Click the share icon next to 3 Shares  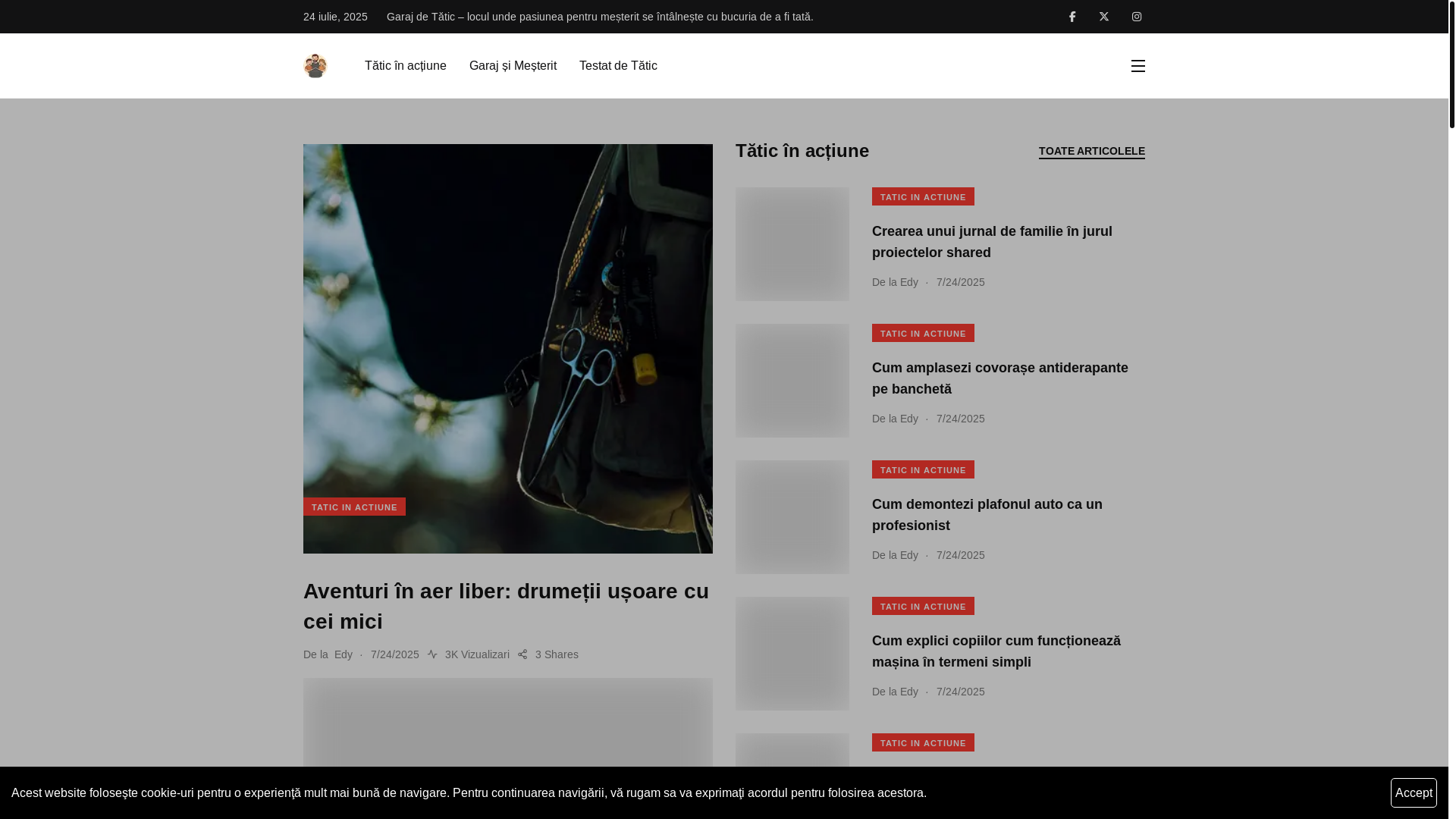pos(522,654)
